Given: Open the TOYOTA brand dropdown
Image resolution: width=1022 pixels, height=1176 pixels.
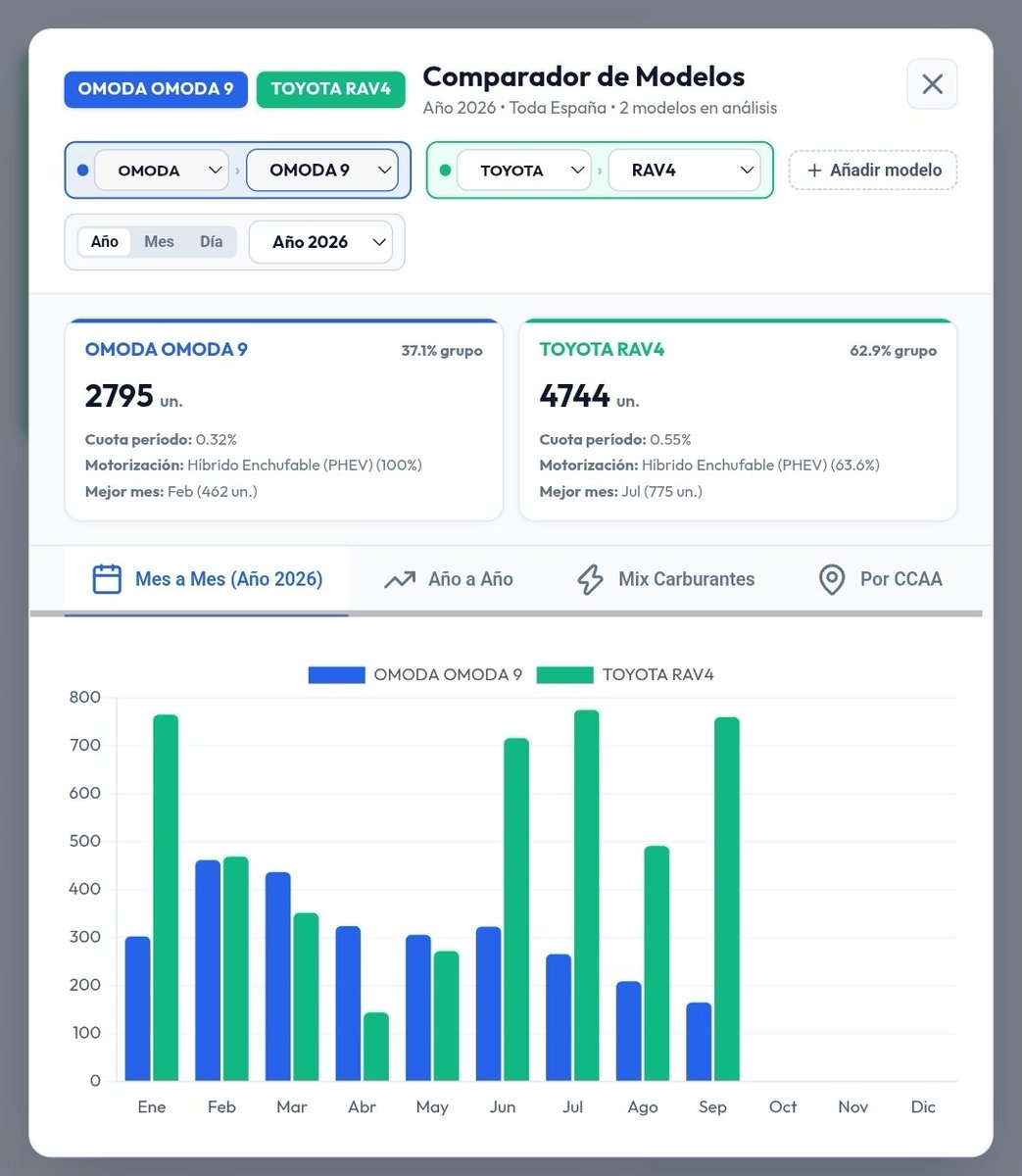Looking at the screenshot, I should click(x=524, y=171).
